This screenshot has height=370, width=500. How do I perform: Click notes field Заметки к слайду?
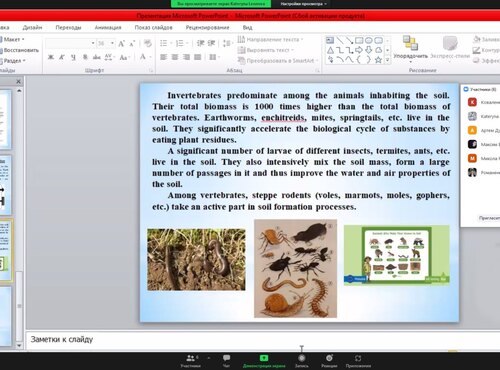tap(263, 340)
